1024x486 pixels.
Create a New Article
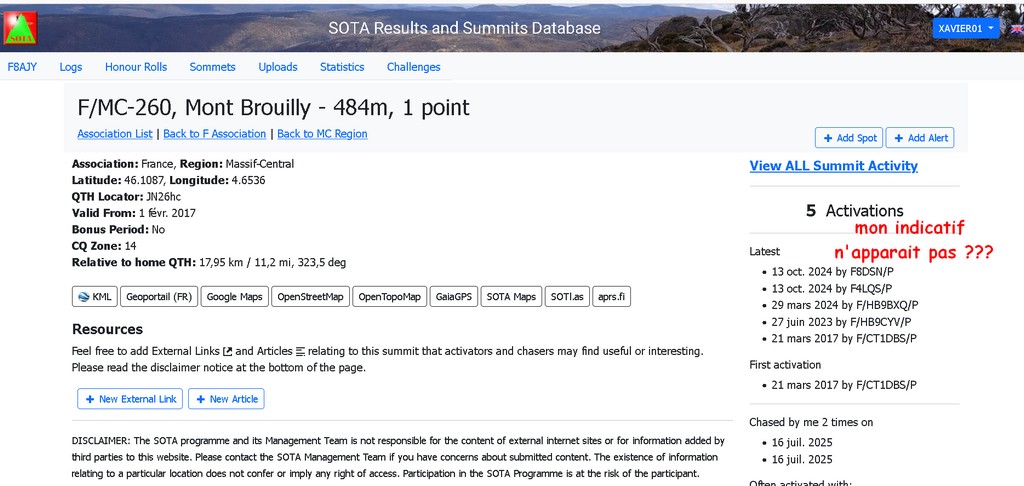pos(227,399)
